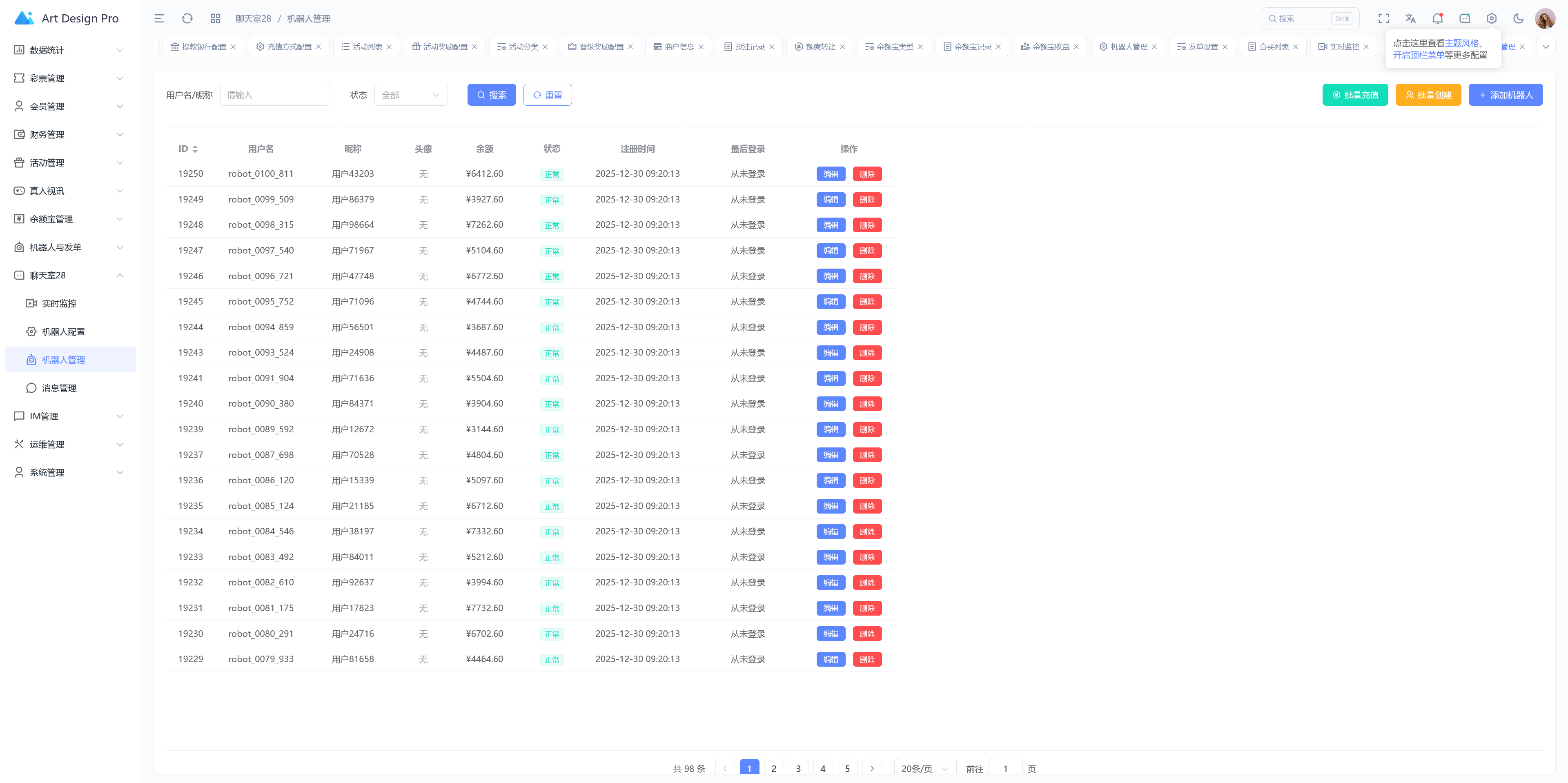Open the quick-entry grid icon
Image resolution: width=1568 pixels, height=783 pixels.
point(216,18)
